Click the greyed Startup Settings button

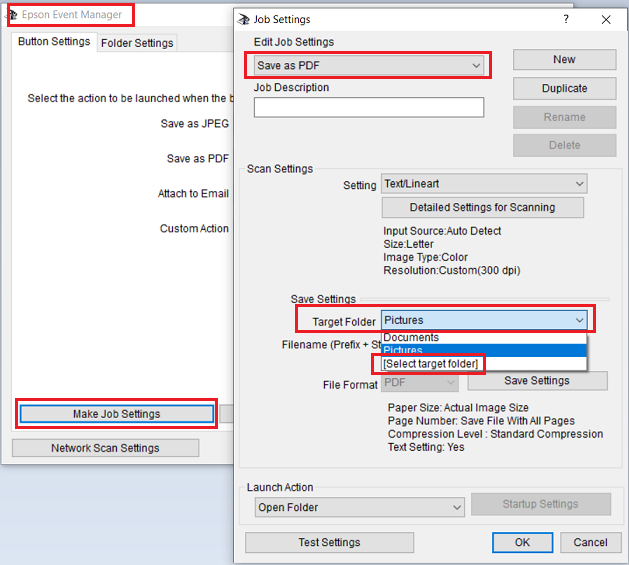tap(541, 504)
